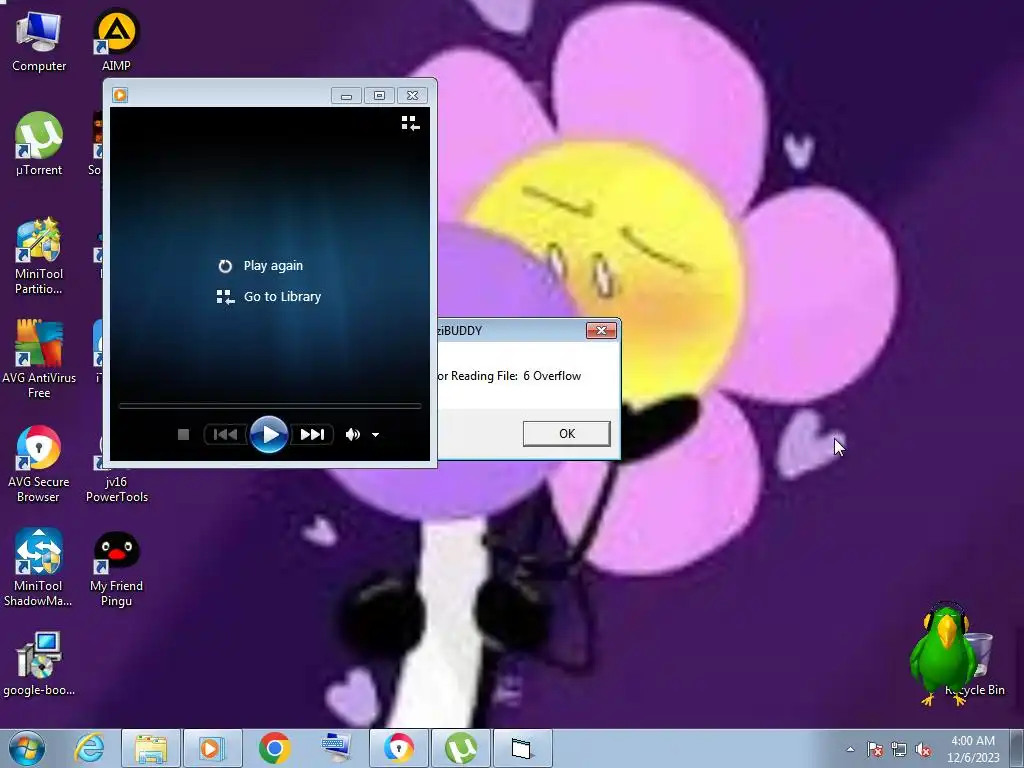Switch to Windows Media Player taskbar button

(212, 748)
